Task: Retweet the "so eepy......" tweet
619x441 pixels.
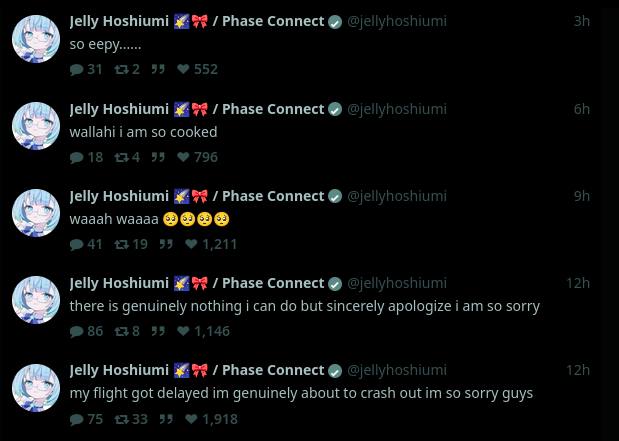Action: tap(121, 70)
